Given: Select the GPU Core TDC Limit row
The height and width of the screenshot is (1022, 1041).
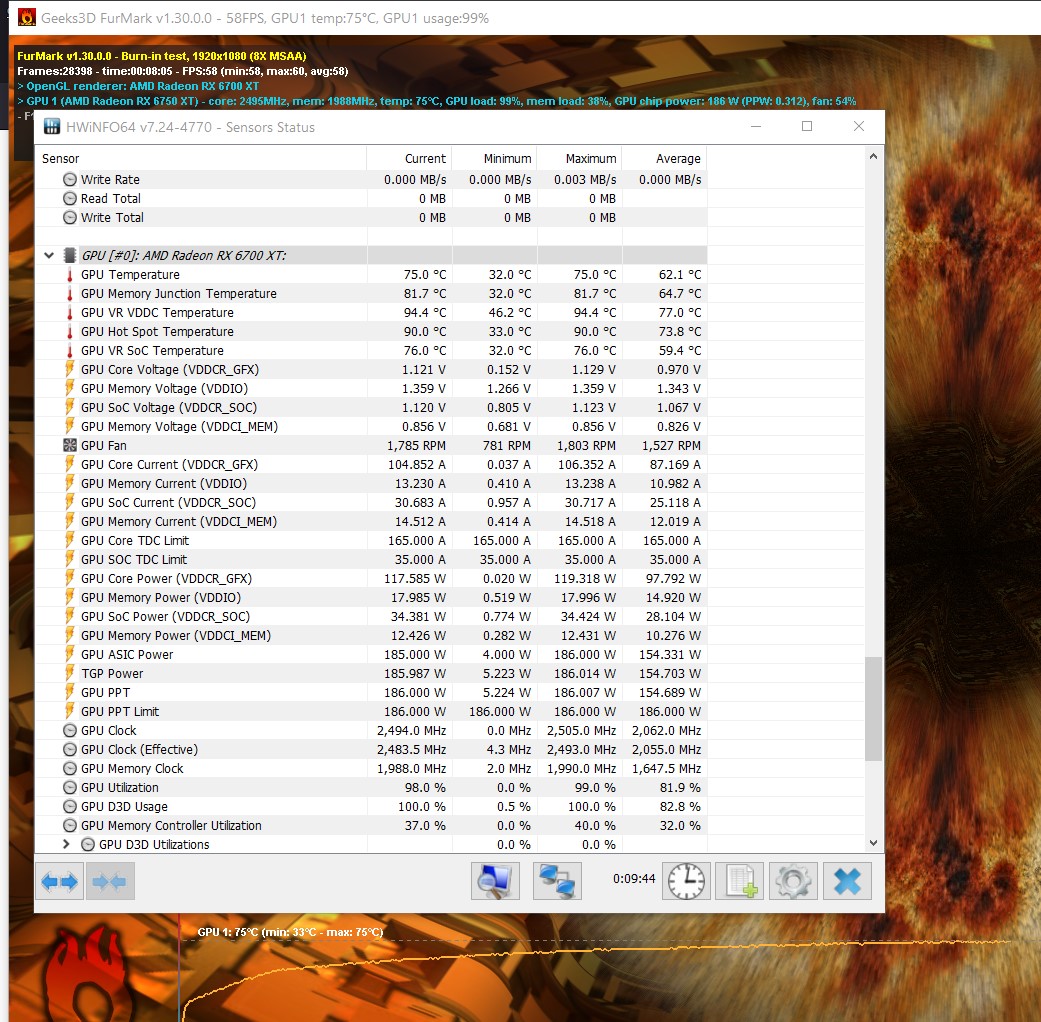Looking at the screenshot, I should (371, 541).
